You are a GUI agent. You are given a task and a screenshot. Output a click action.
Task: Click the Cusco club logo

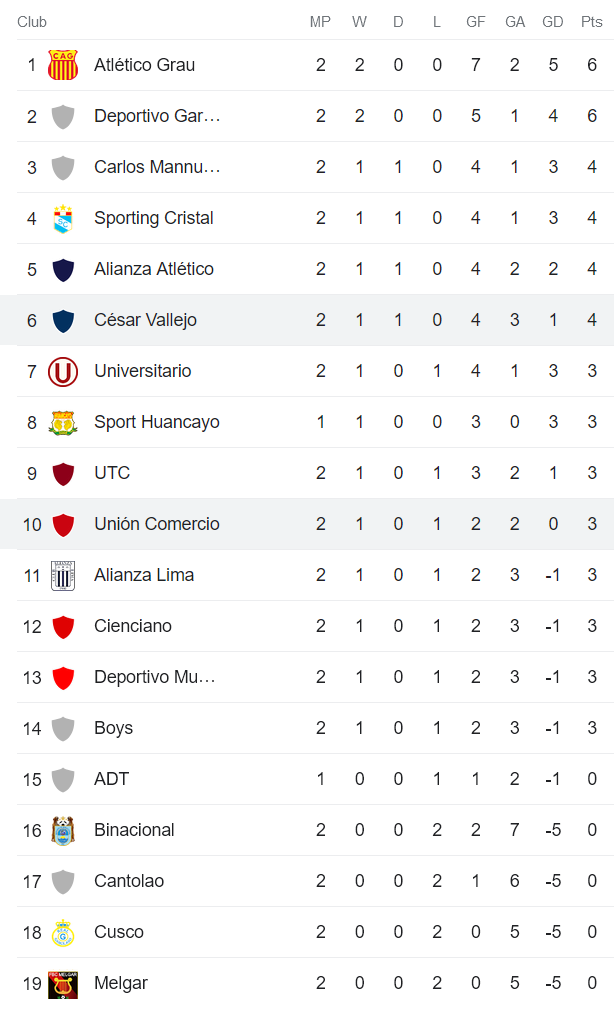(63, 932)
